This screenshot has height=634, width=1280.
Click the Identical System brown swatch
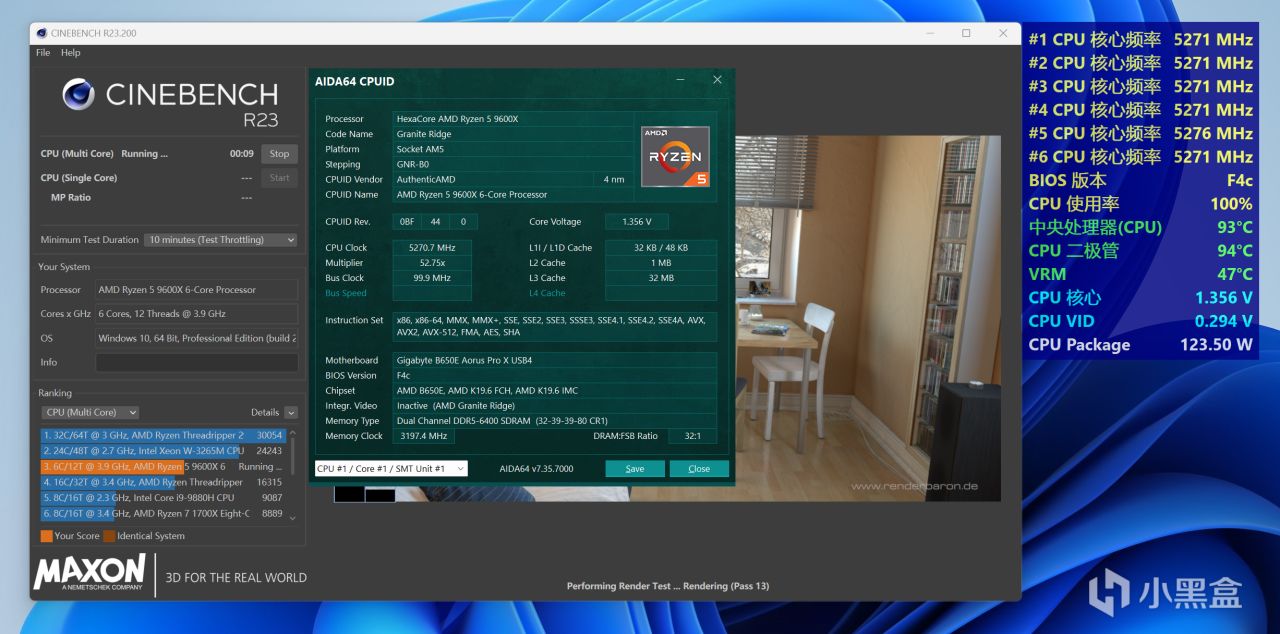pos(109,536)
